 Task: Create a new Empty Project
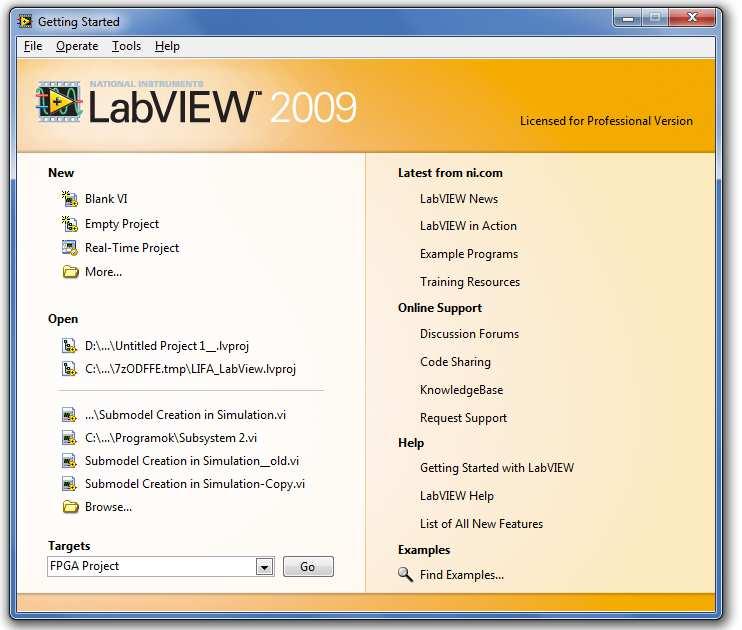click(x=122, y=224)
